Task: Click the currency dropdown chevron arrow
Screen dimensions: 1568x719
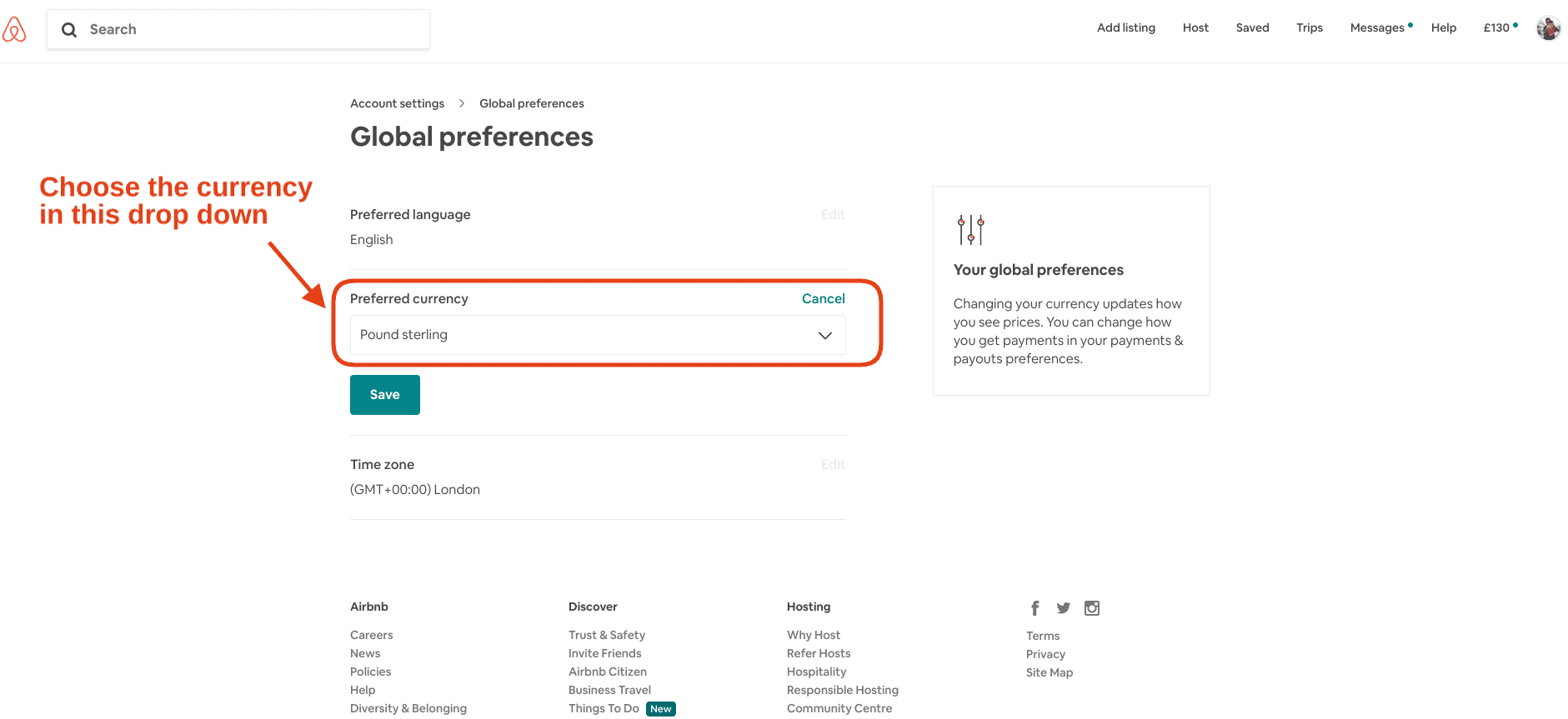Action: tap(825, 336)
